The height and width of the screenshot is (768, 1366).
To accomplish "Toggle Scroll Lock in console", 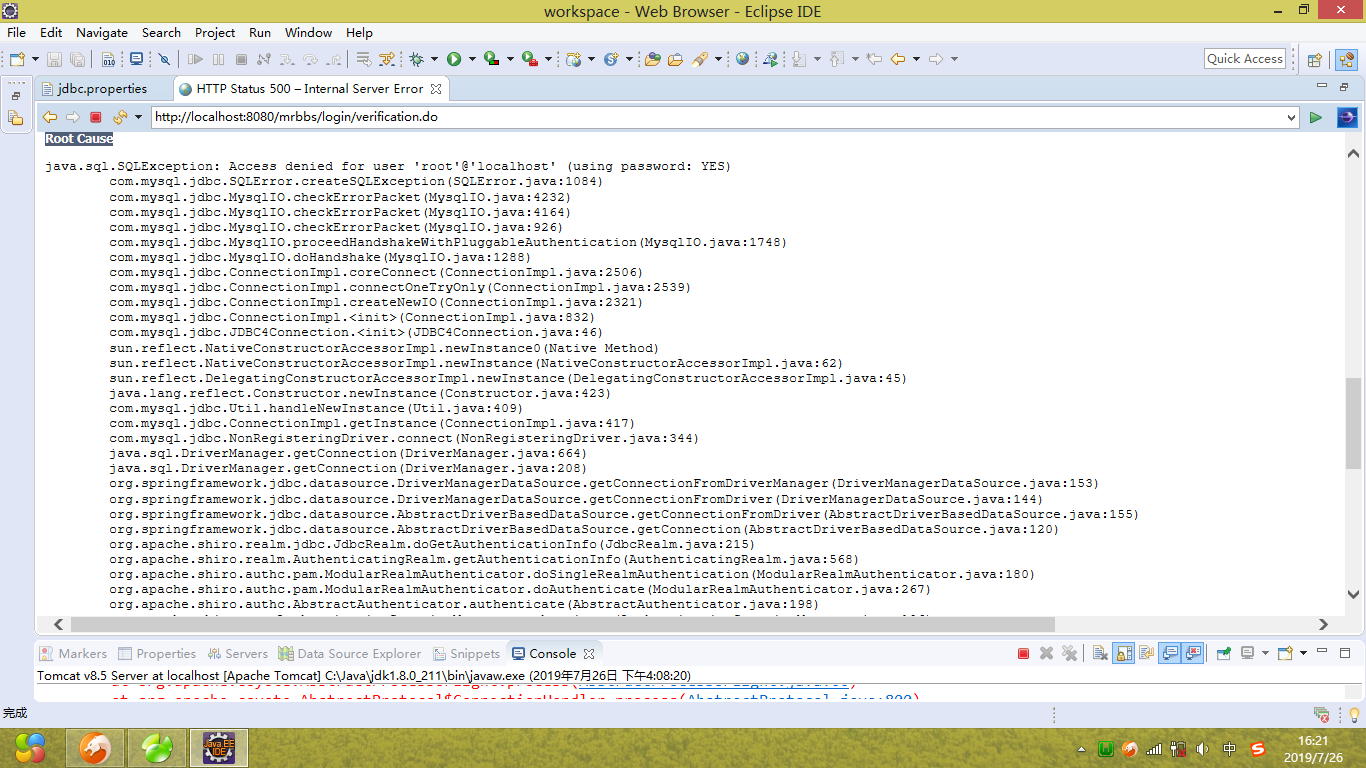I will pos(1123,653).
